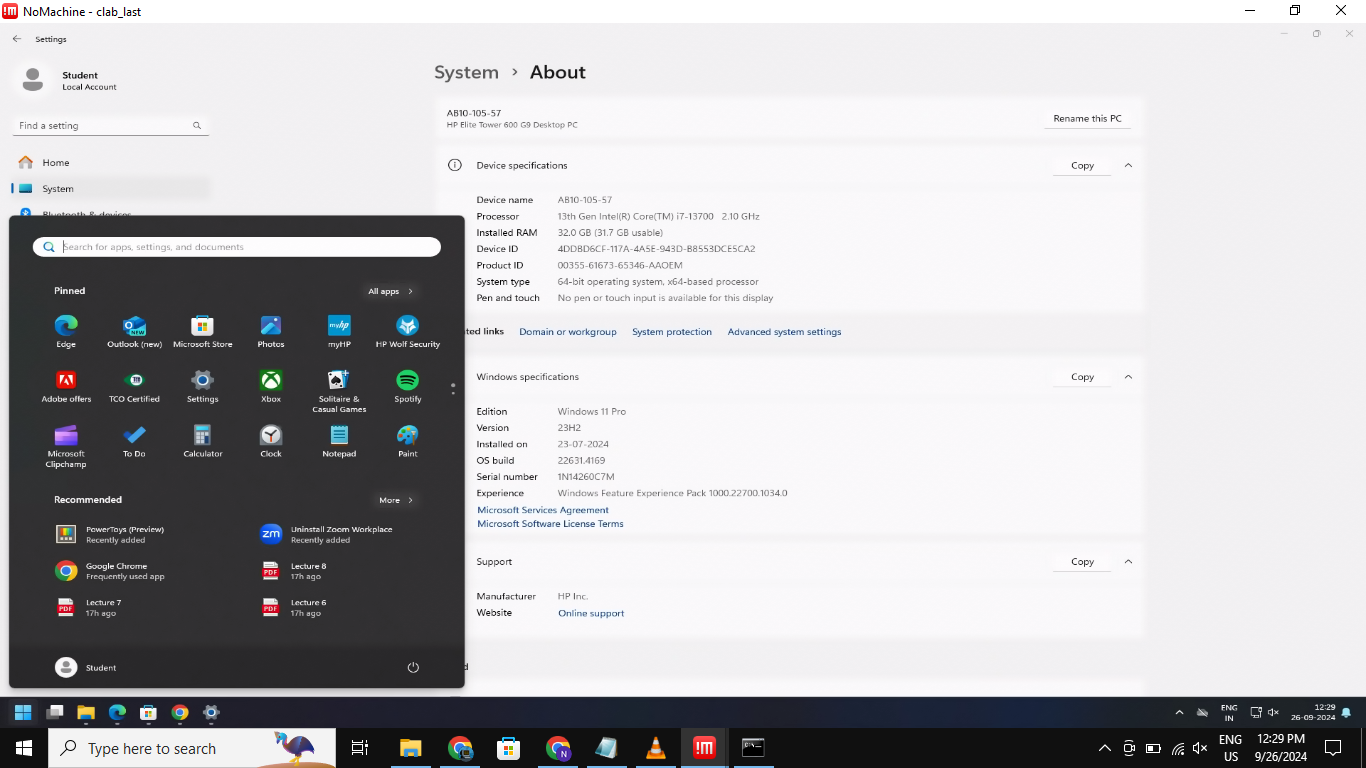Open Lecture 8 PDF from Recommended
1366x768 pixels.
click(308, 571)
